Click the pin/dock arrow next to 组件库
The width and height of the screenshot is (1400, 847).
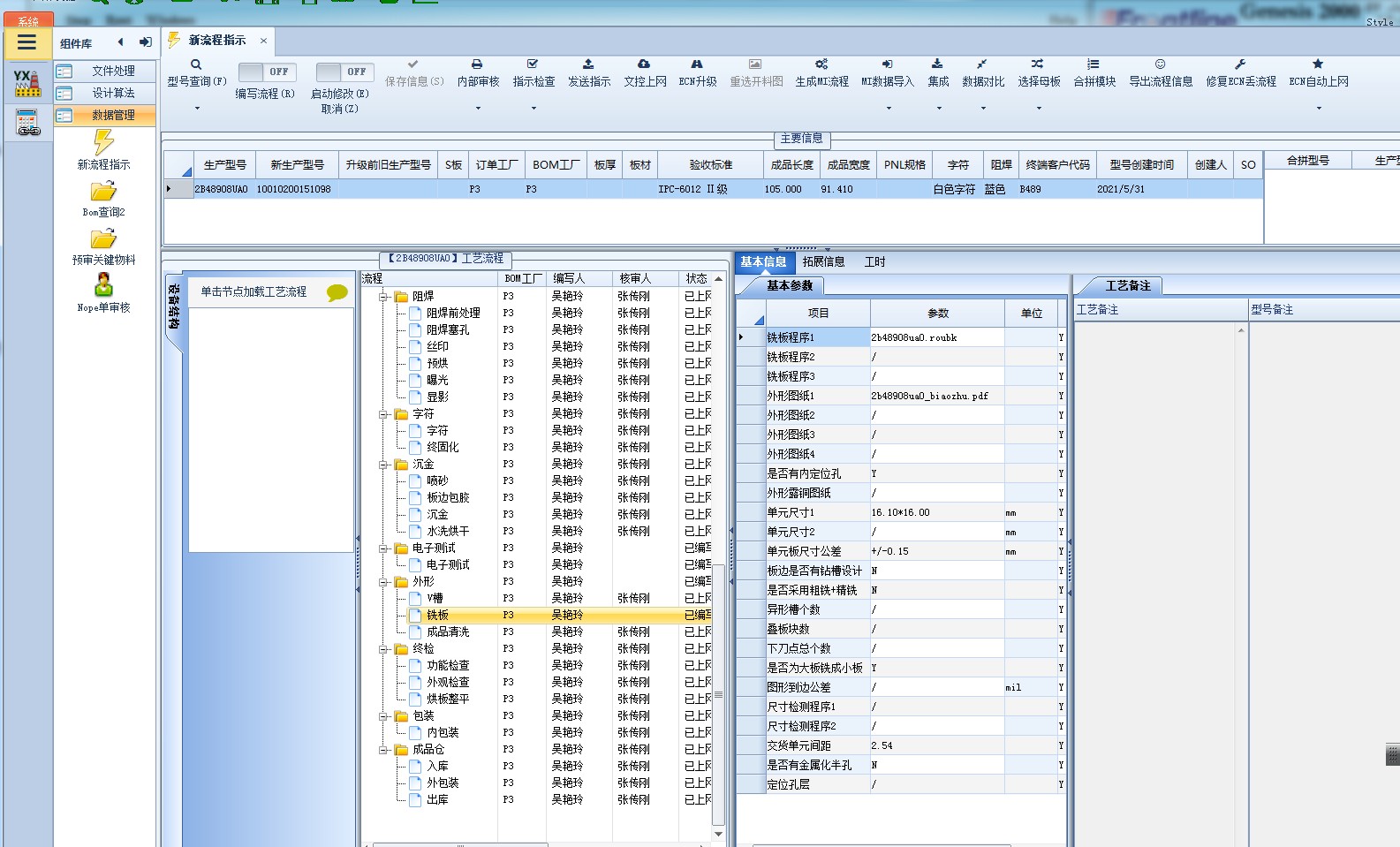pyautogui.click(x=146, y=42)
